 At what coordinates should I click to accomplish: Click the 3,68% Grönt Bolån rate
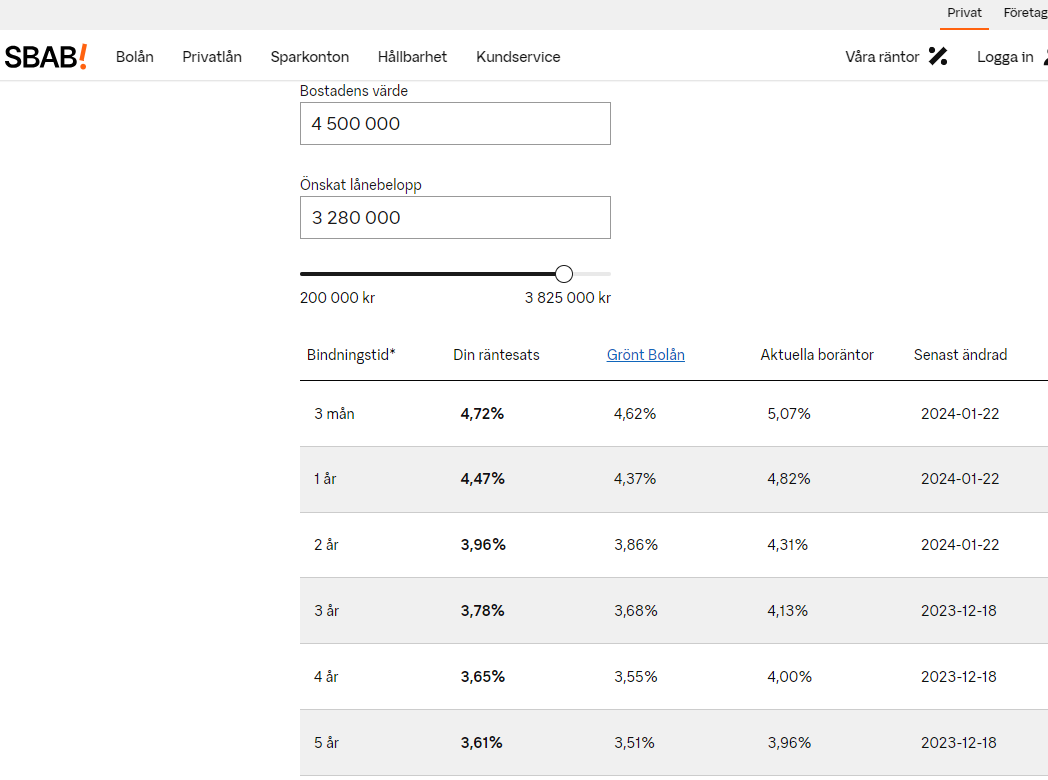636,610
